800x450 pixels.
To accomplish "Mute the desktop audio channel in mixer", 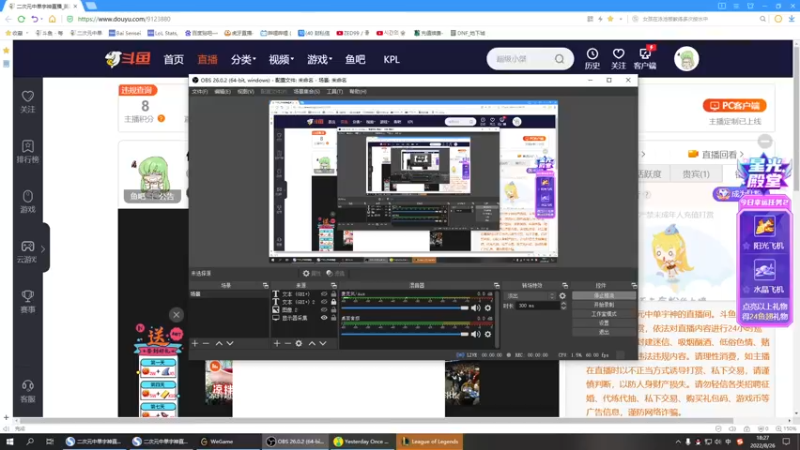I will [476, 334].
